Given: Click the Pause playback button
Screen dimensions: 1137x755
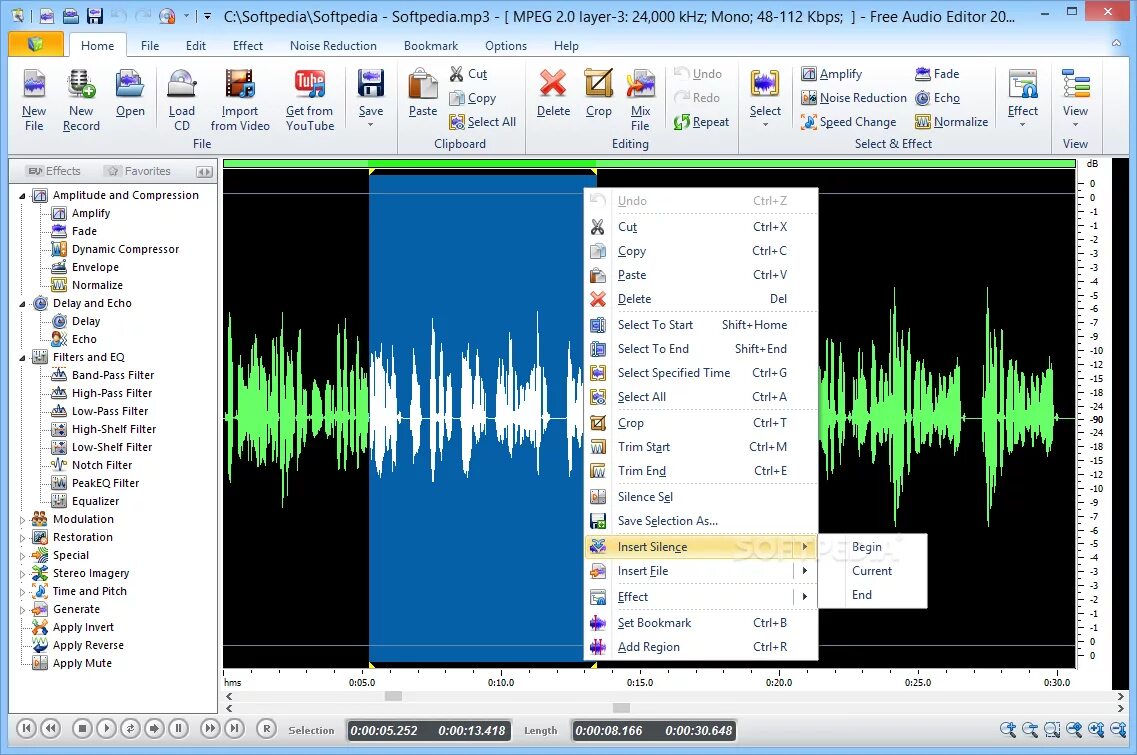Looking at the screenshot, I should pos(178,728).
